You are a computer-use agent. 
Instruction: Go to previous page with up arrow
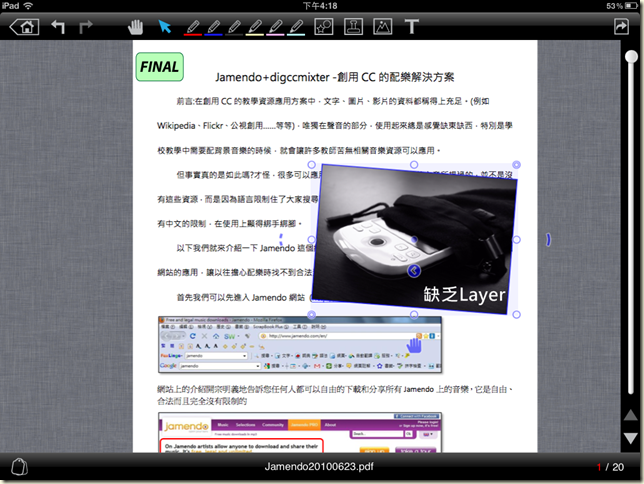(x=631, y=415)
